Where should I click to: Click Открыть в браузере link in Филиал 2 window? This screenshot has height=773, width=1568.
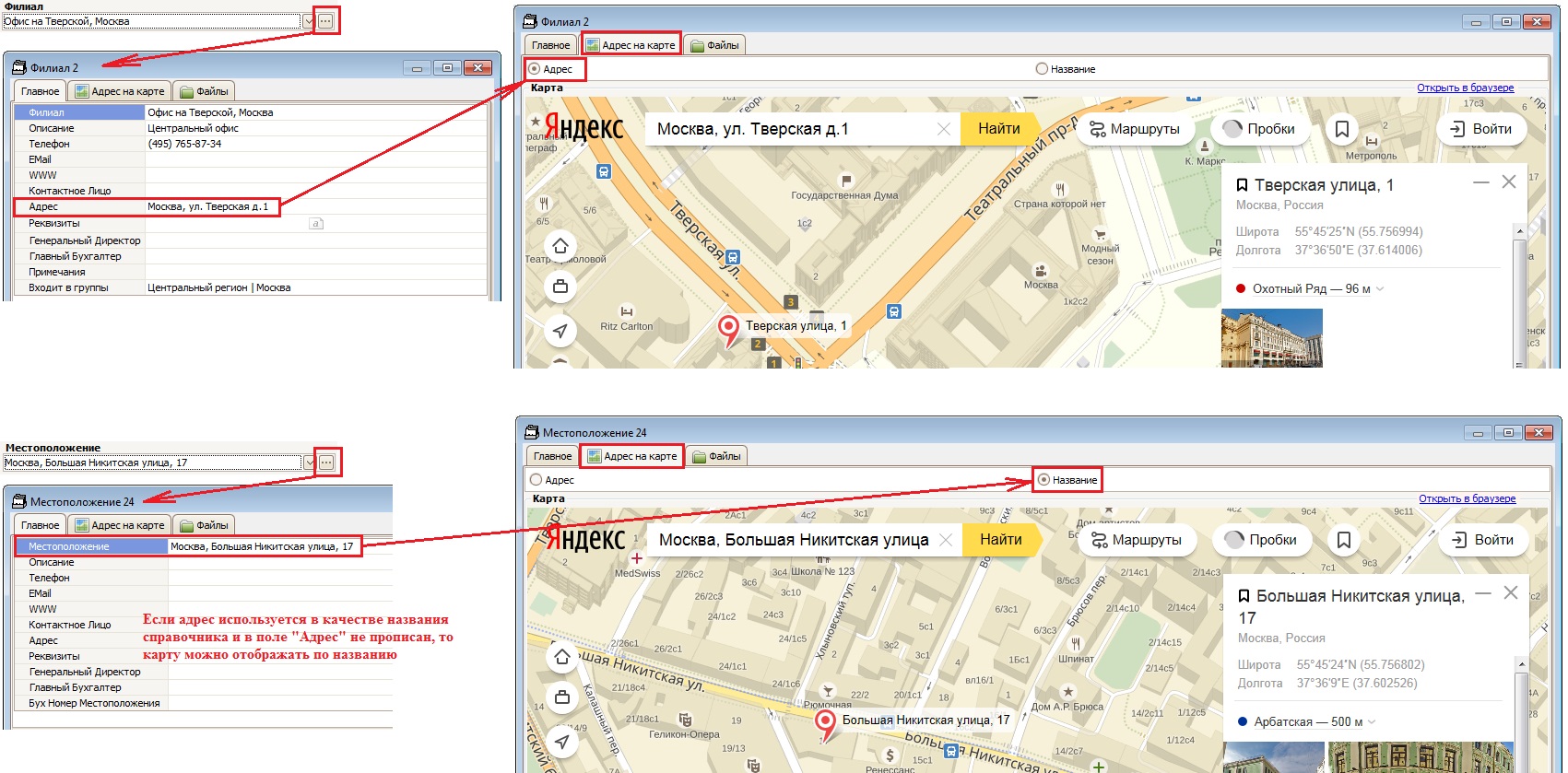pyautogui.click(x=1465, y=88)
